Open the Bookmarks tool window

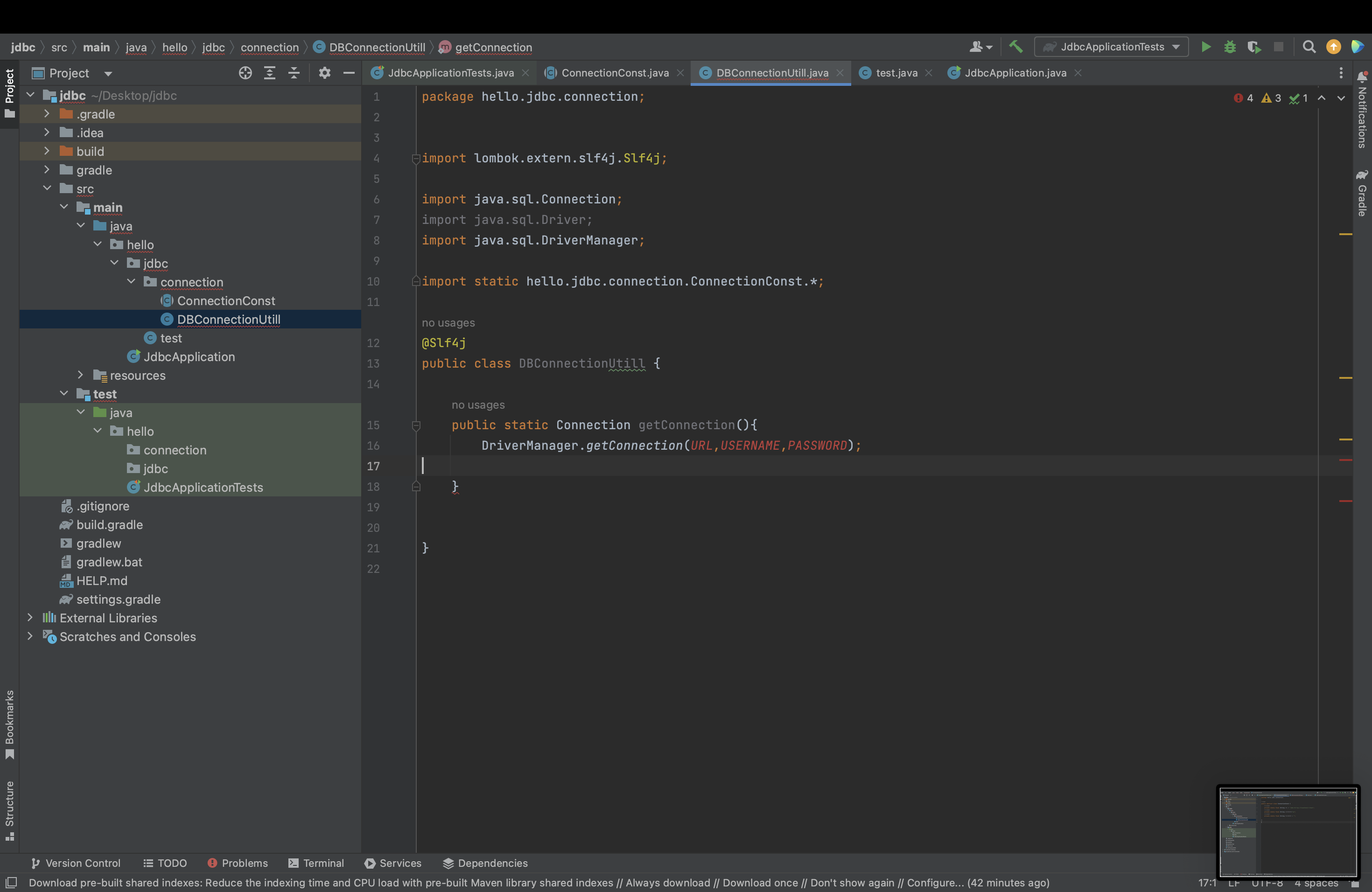[10, 725]
